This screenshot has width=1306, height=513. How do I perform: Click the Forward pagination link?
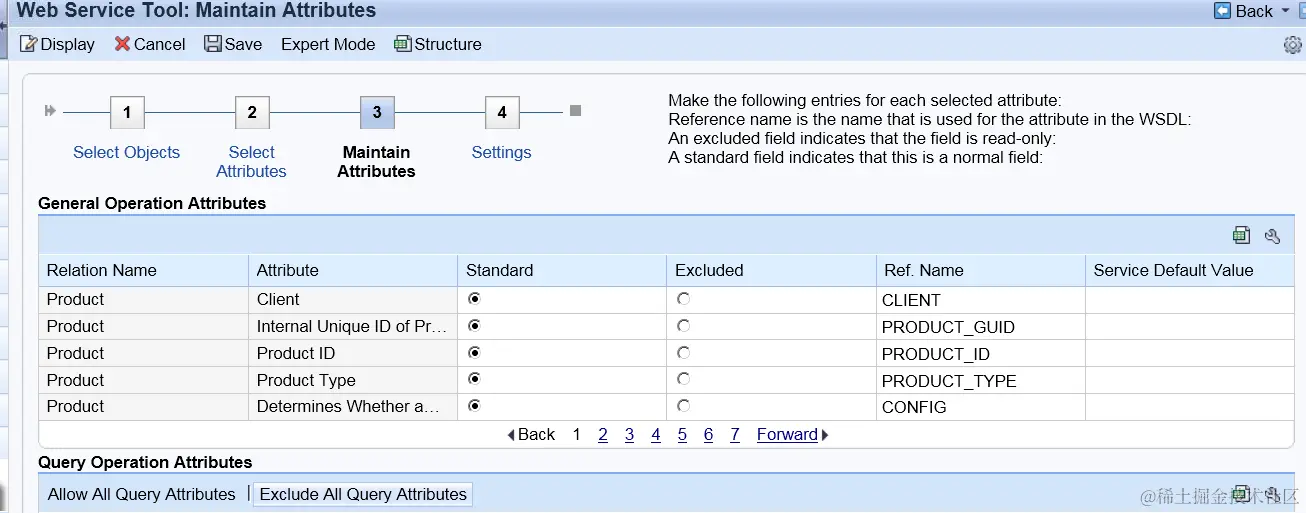tap(788, 434)
